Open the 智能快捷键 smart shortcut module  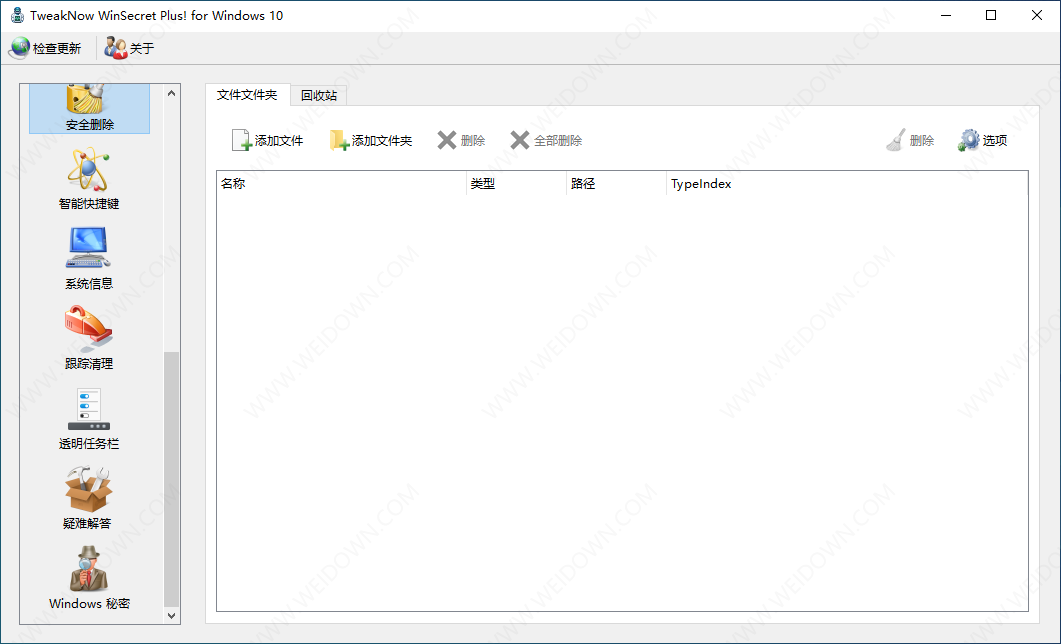click(89, 179)
